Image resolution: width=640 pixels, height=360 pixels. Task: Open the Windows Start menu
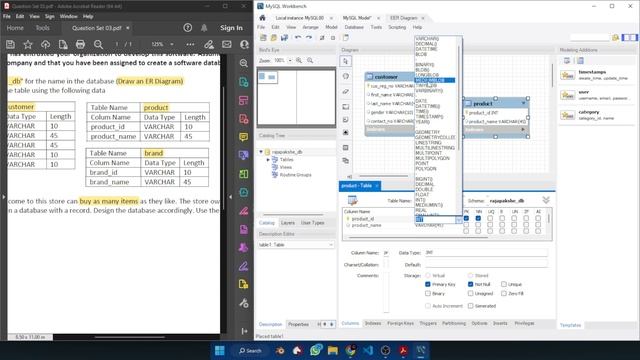coord(220,351)
